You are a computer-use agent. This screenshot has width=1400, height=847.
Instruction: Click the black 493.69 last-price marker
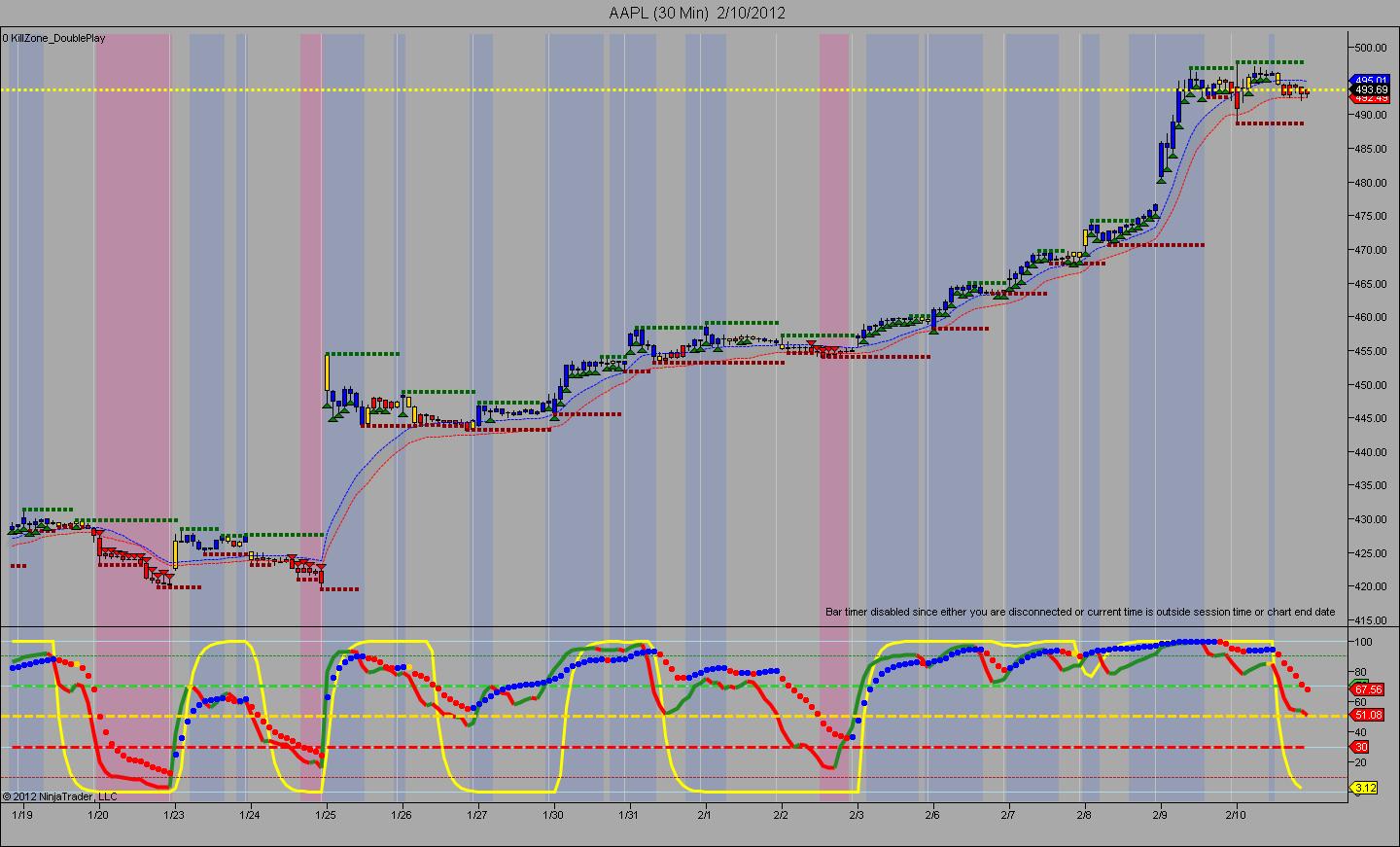pos(1371,89)
